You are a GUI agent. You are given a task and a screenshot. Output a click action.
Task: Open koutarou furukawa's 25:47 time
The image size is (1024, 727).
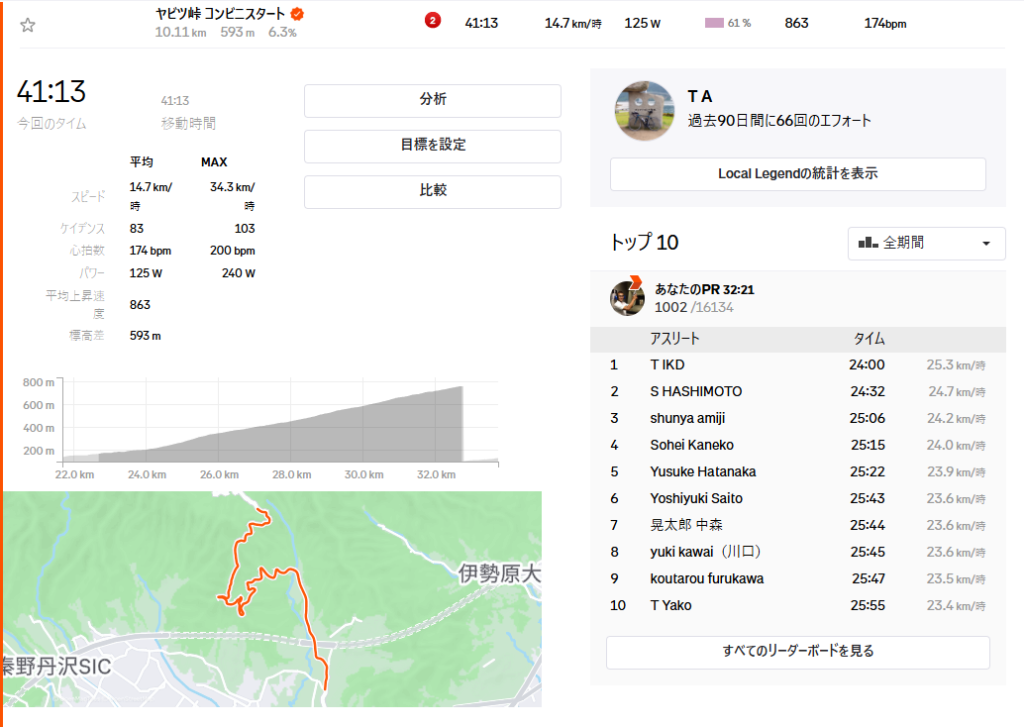click(x=868, y=579)
